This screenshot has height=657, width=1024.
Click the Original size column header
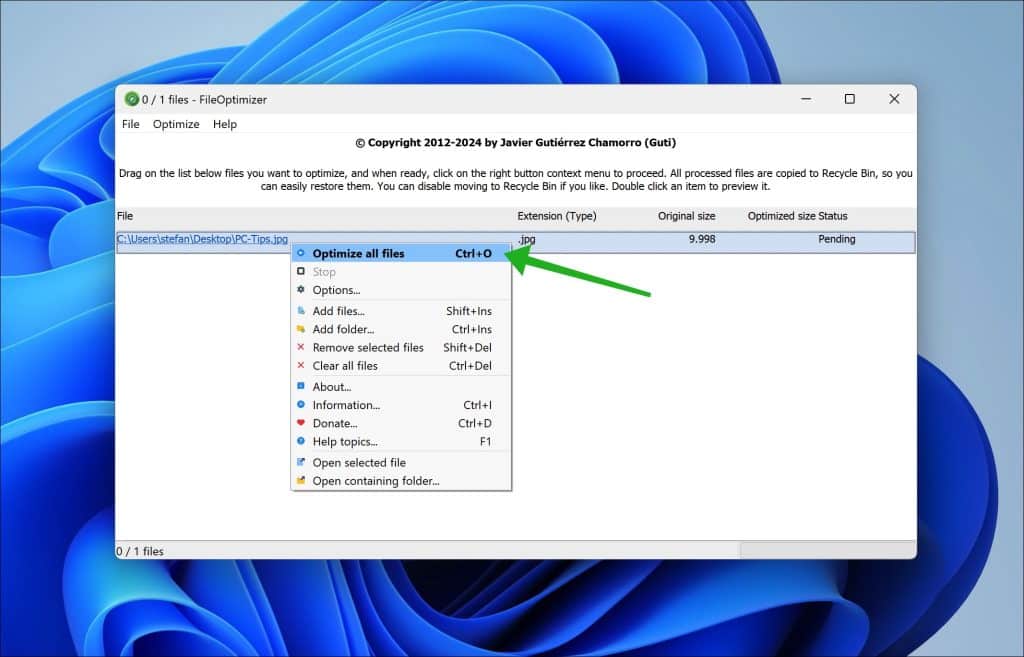[x=686, y=216]
